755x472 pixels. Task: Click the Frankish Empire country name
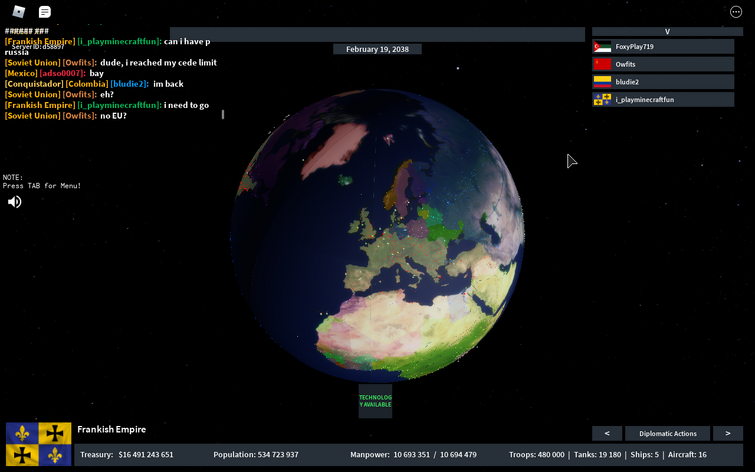tap(112, 429)
